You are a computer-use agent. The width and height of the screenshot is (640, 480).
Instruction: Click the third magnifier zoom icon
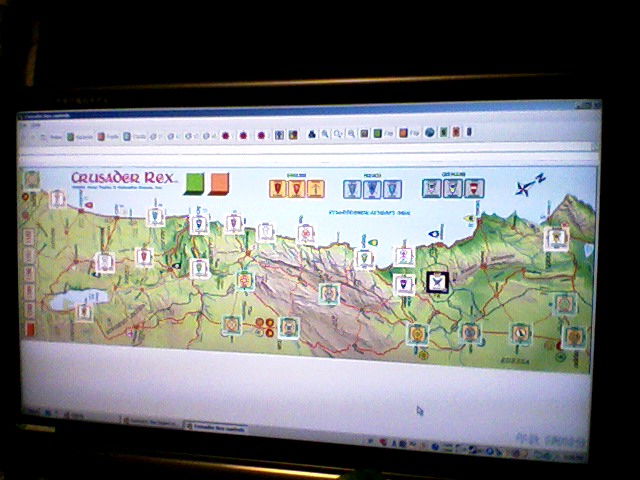pyautogui.click(x=351, y=134)
